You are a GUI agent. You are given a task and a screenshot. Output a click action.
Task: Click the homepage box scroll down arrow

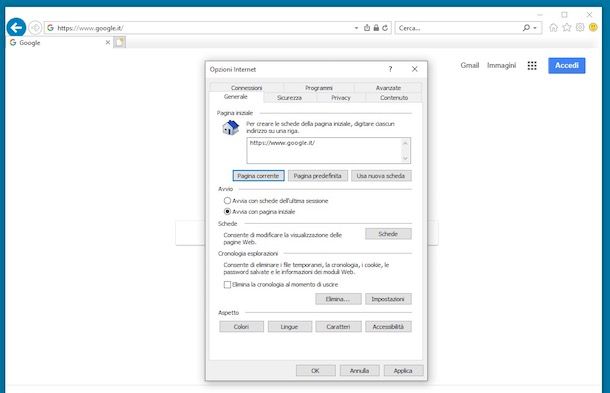click(x=405, y=158)
